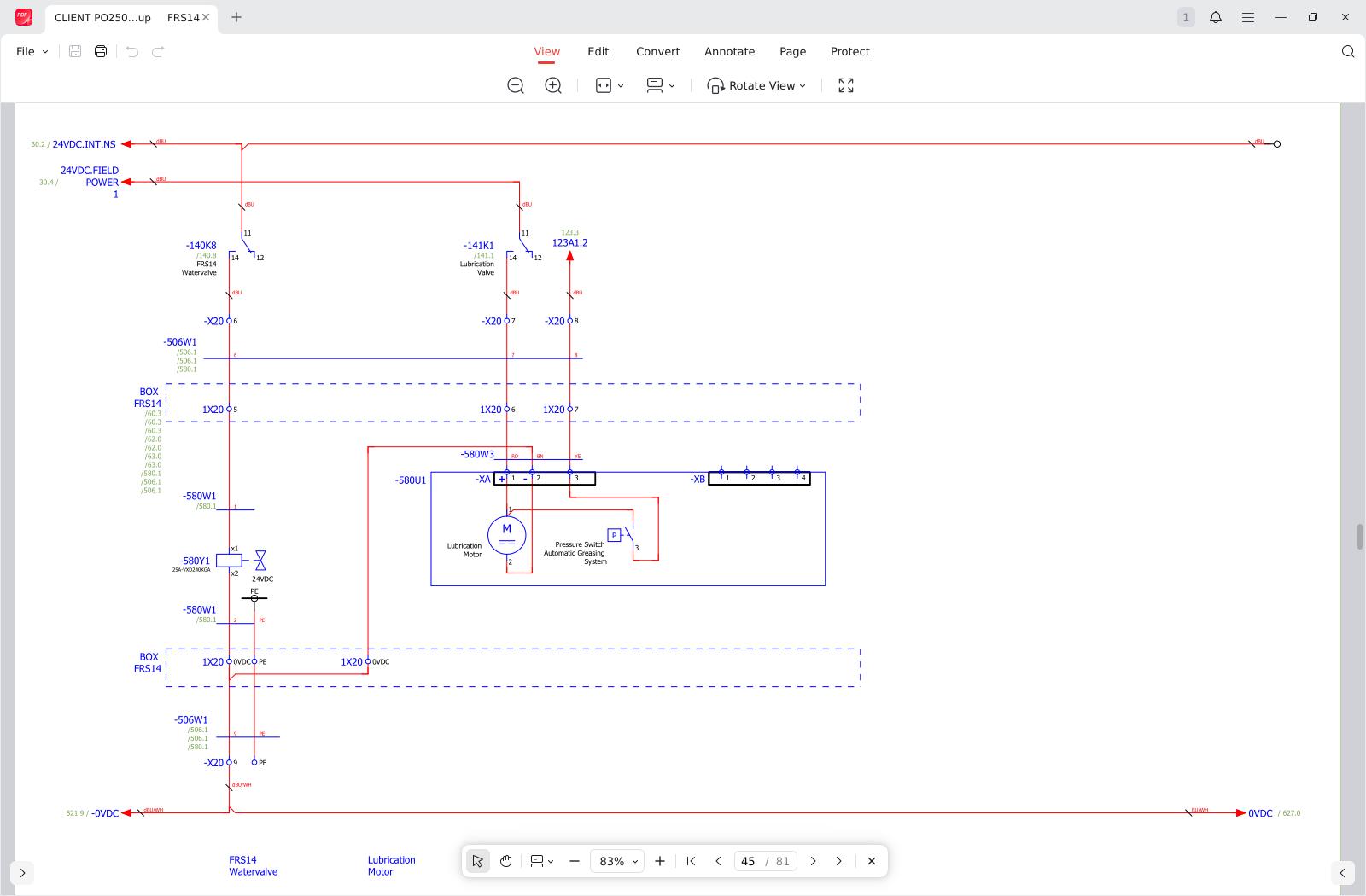Click the page number input field
The width and height of the screenshot is (1366, 896).
coord(749,861)
